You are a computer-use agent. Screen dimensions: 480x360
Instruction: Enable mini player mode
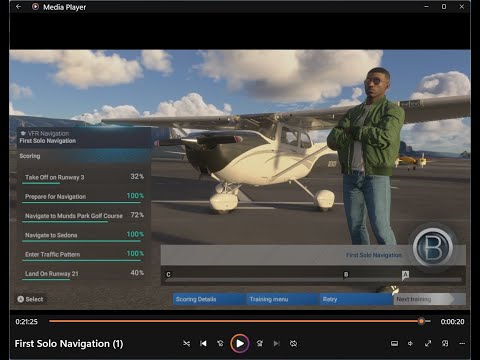(x=445, y=343)
